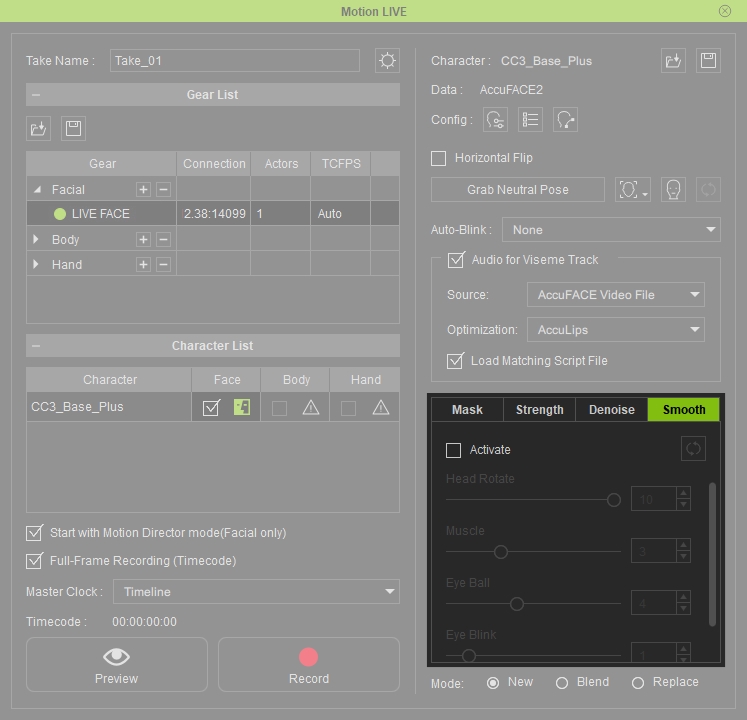The image size is (747, 720).
Task: Click the Take Name input field
Action: 235,61
